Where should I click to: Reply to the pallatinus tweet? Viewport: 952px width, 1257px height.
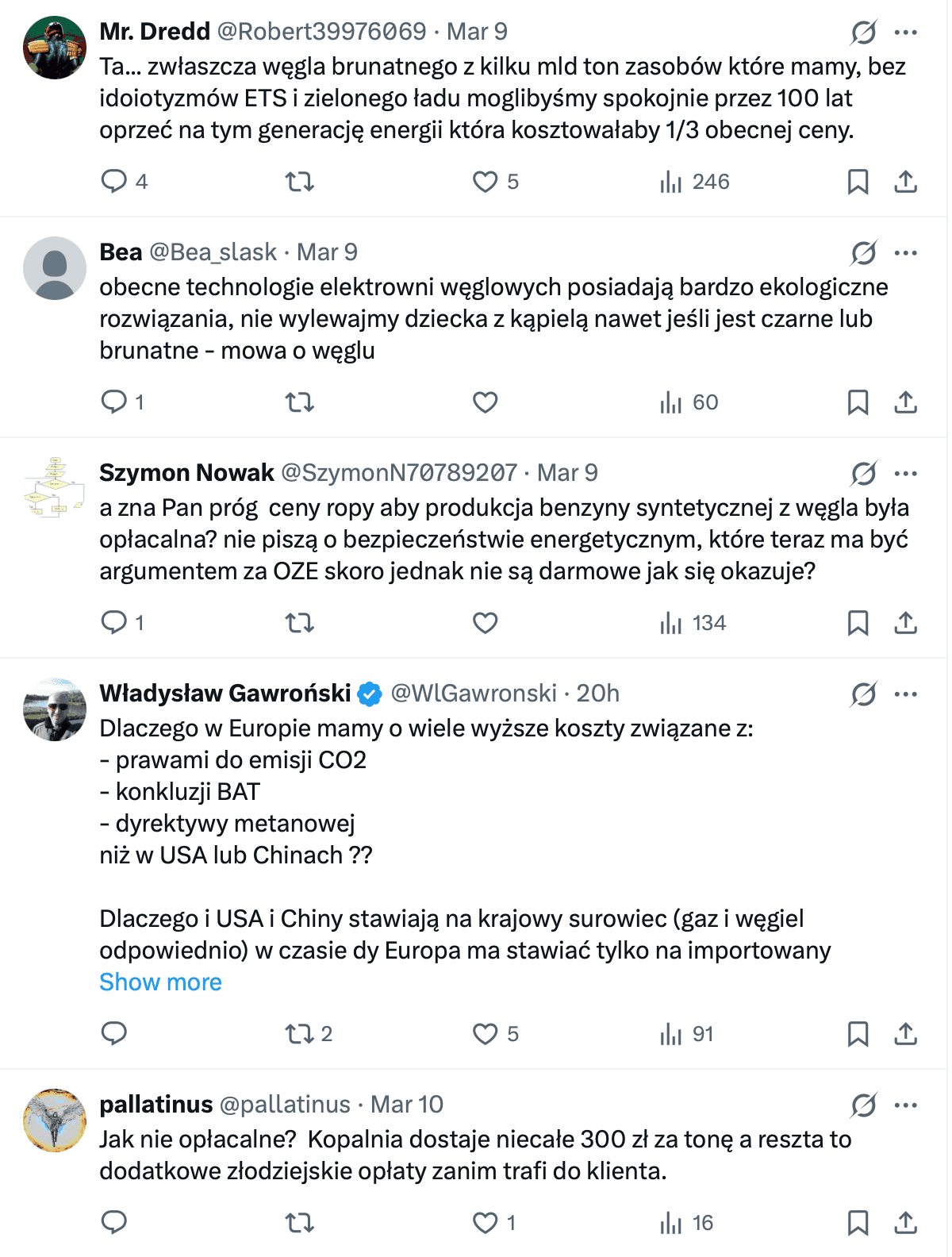114,1223
